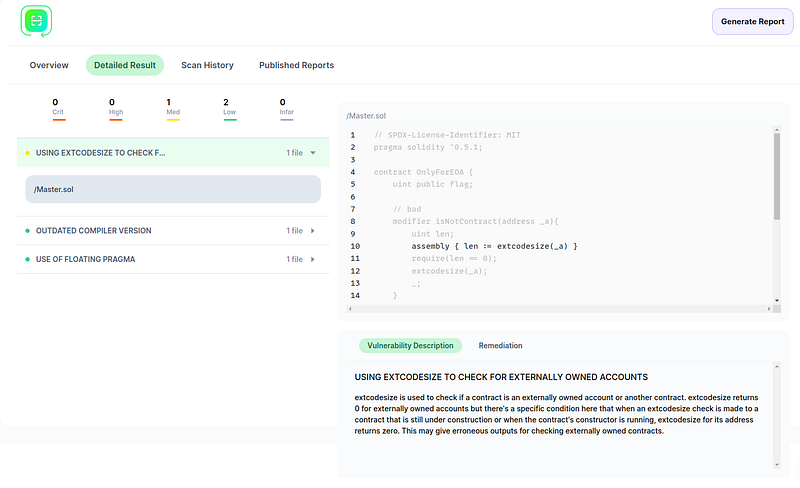Open the Remediation tab

(500, 345)
